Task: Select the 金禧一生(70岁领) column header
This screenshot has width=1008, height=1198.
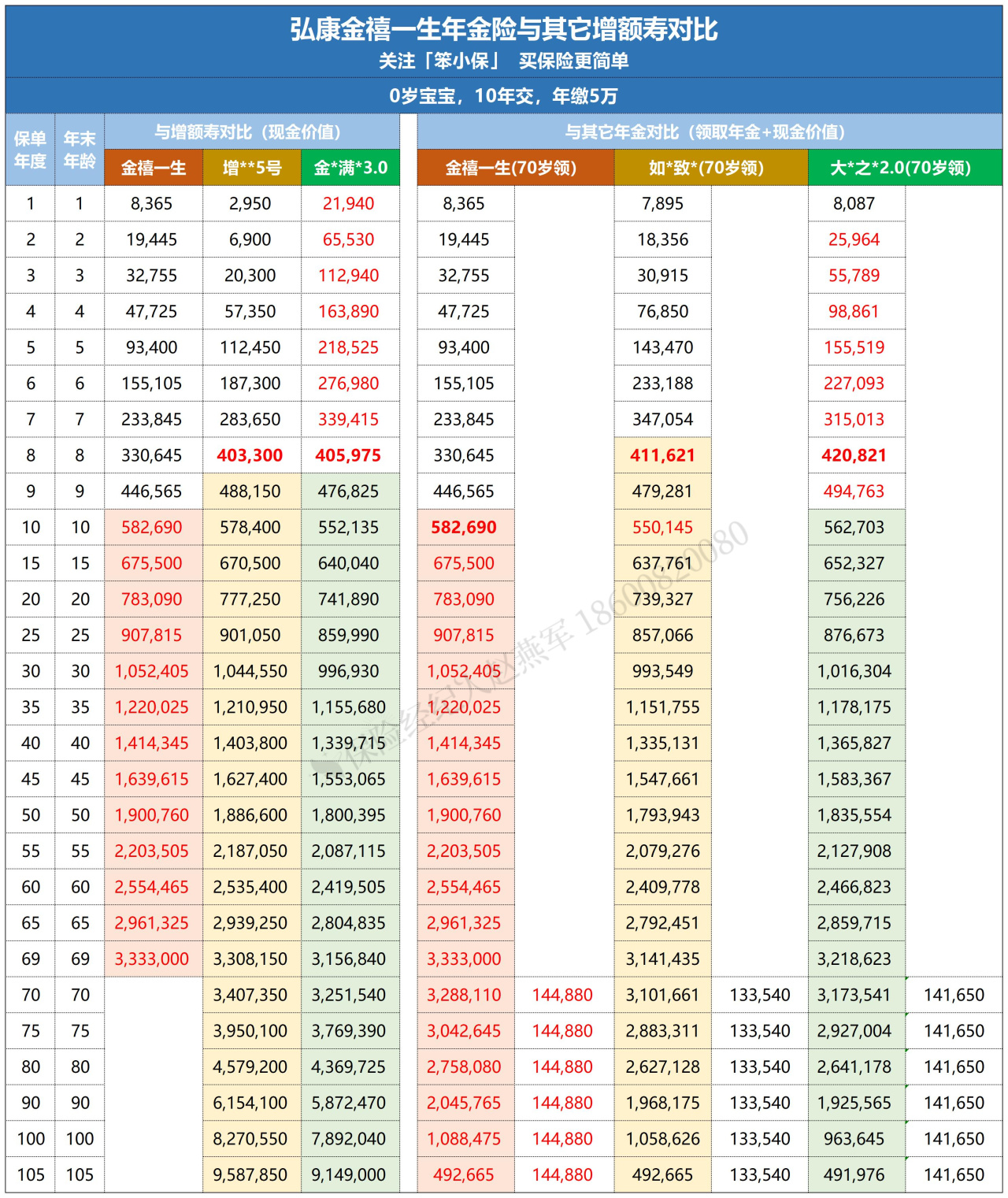Action: pyautogui.click(x=515, y=168)
